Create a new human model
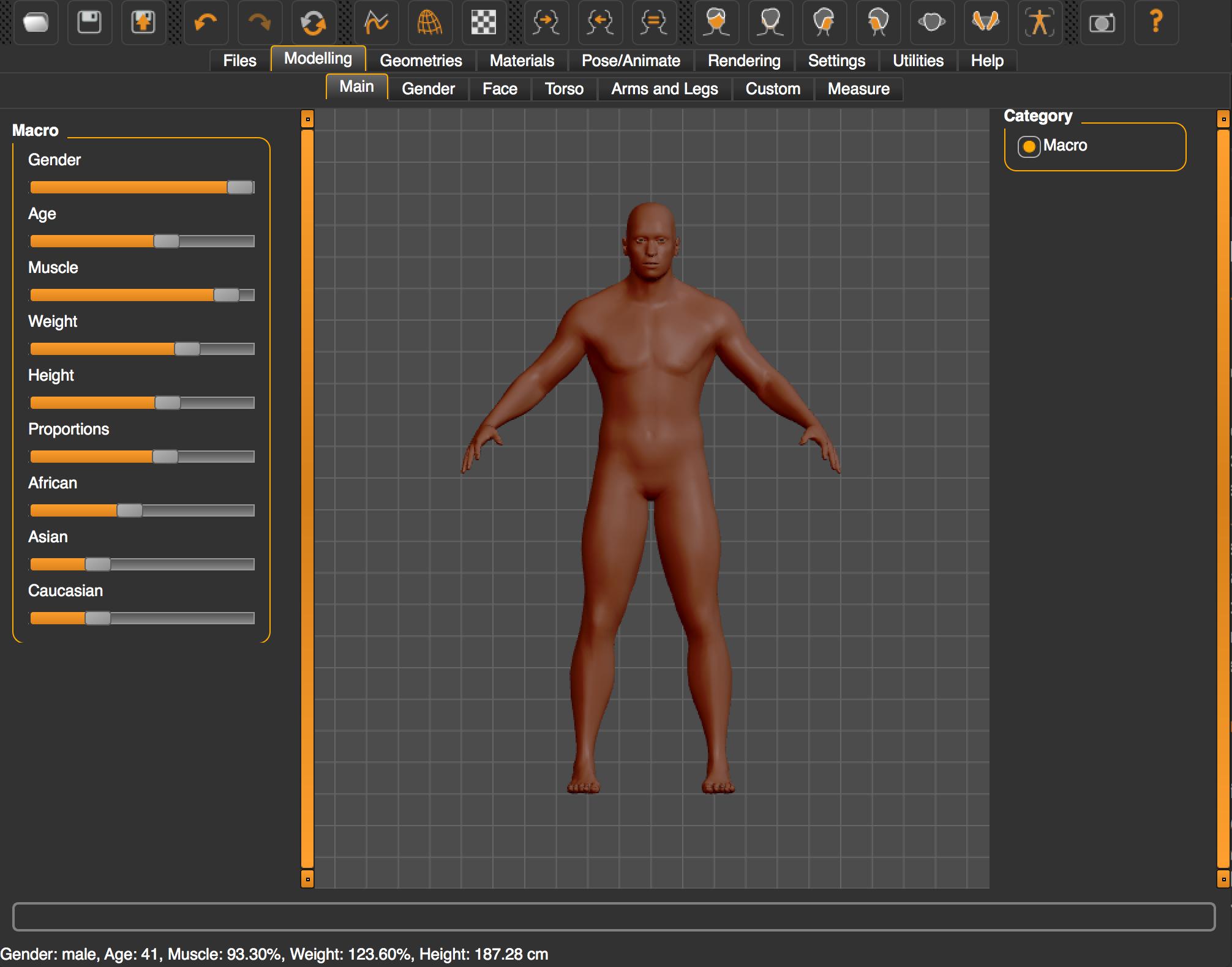Screen dimensions: 1232x967 click(x=36, y=23)
